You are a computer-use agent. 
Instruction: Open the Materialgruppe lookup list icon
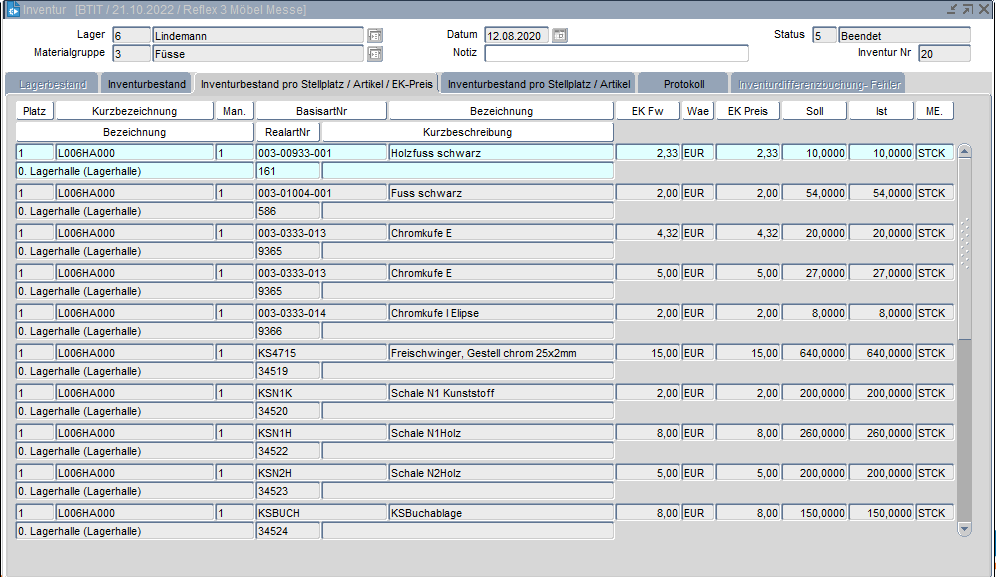375,53
